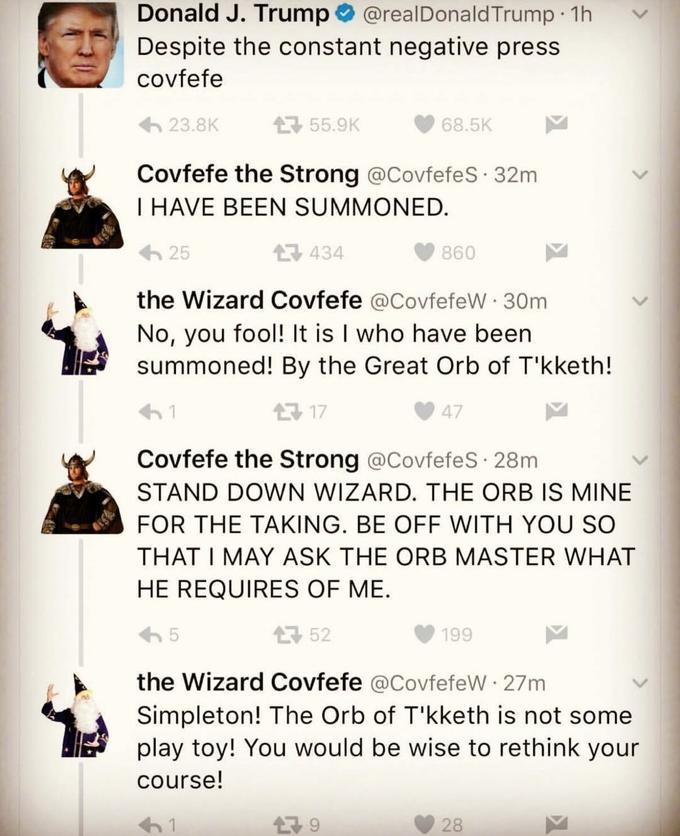Send the covfefe tweet via direct message
Screen dimensions: 680x836
tap(556, 124)
